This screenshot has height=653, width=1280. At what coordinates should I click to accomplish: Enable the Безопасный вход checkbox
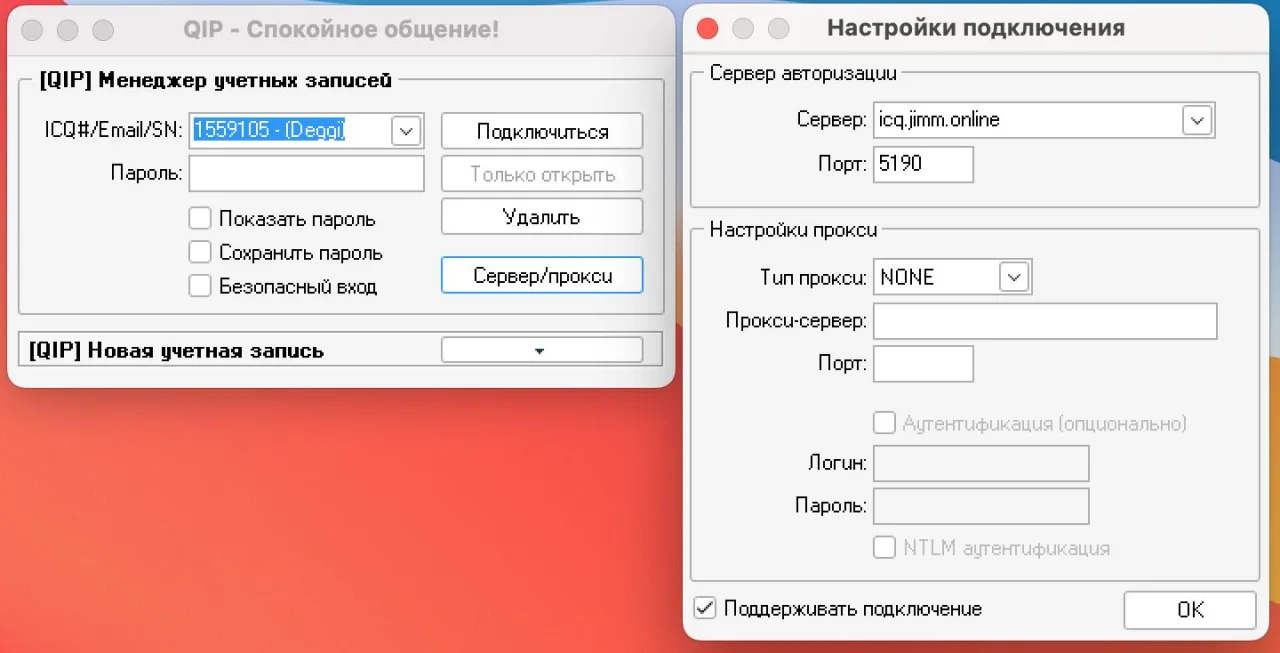click(200, 286)
